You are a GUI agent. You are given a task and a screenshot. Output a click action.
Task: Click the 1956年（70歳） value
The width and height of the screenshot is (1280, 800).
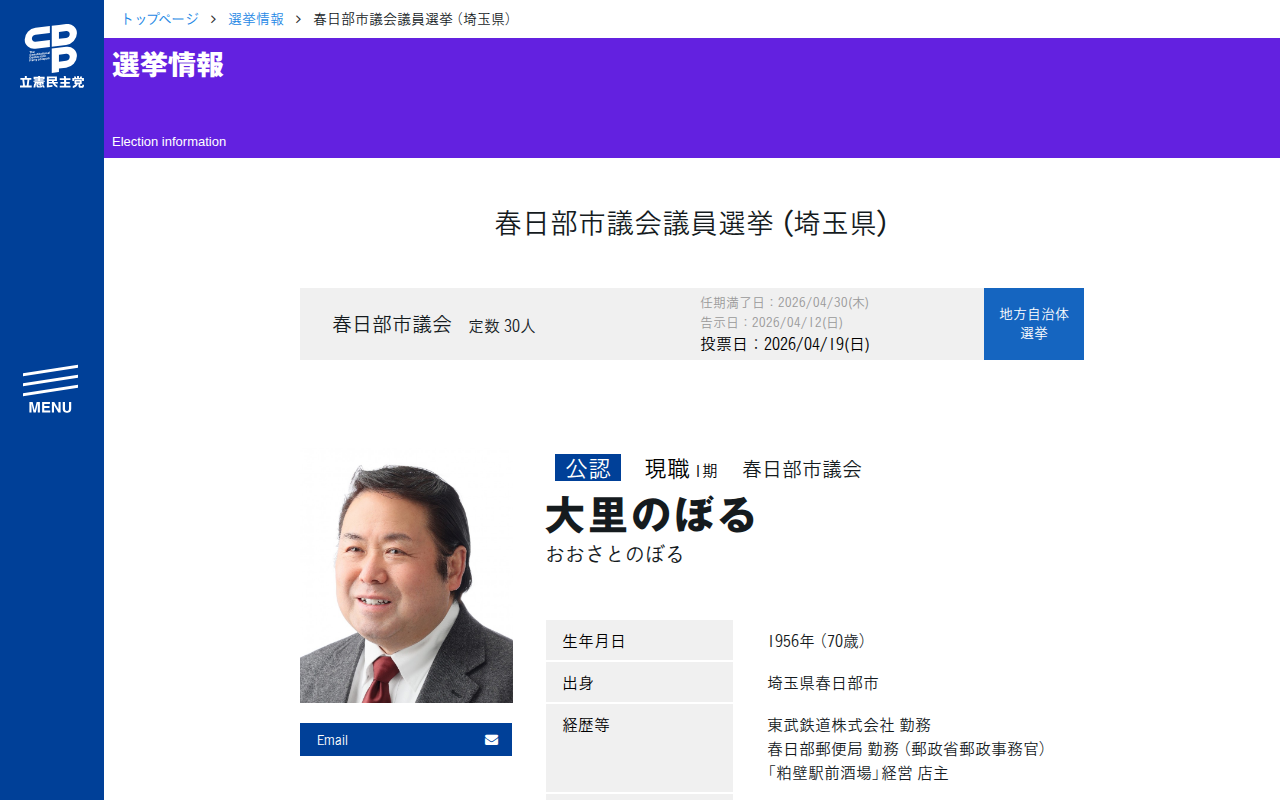[817, 641]
